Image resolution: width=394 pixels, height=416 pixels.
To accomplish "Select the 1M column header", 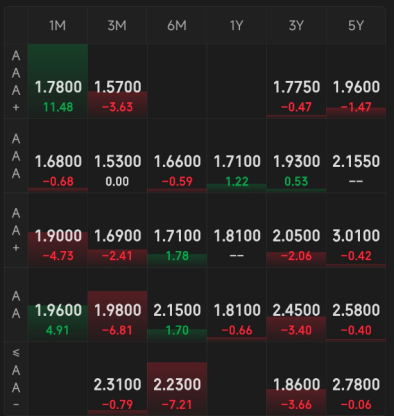I will [58, 25].
